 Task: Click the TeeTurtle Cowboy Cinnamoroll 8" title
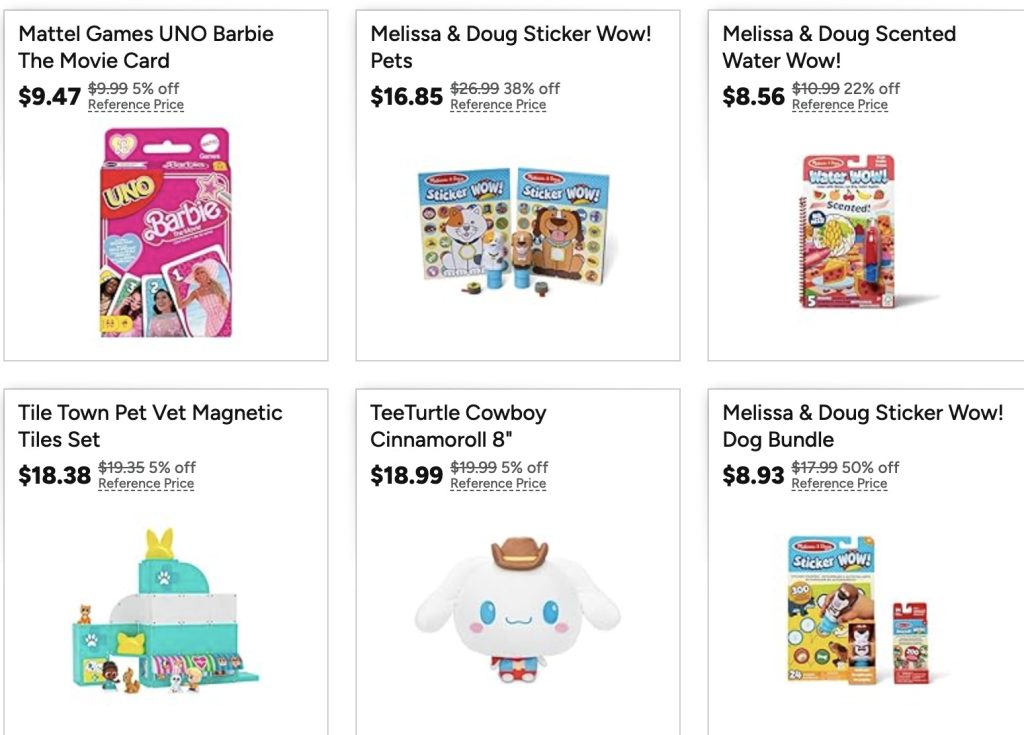point(458,426)
